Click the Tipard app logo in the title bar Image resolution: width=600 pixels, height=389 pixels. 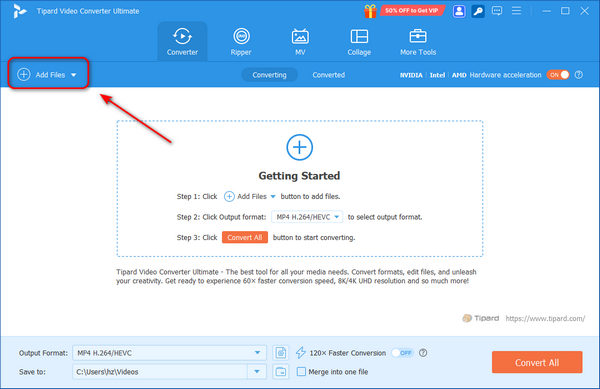pos(19,11)
